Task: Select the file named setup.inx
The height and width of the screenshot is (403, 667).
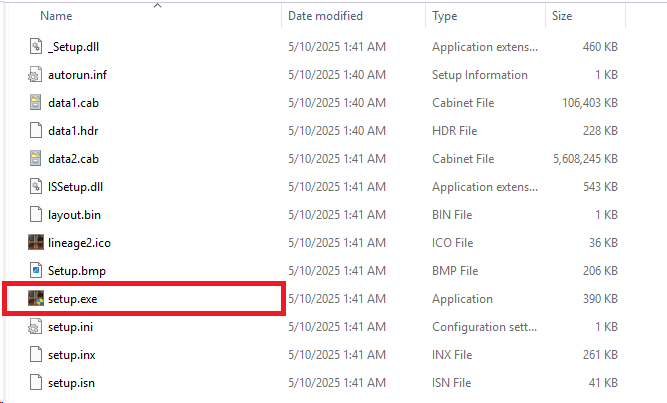Action: click(x=71, y=355)
